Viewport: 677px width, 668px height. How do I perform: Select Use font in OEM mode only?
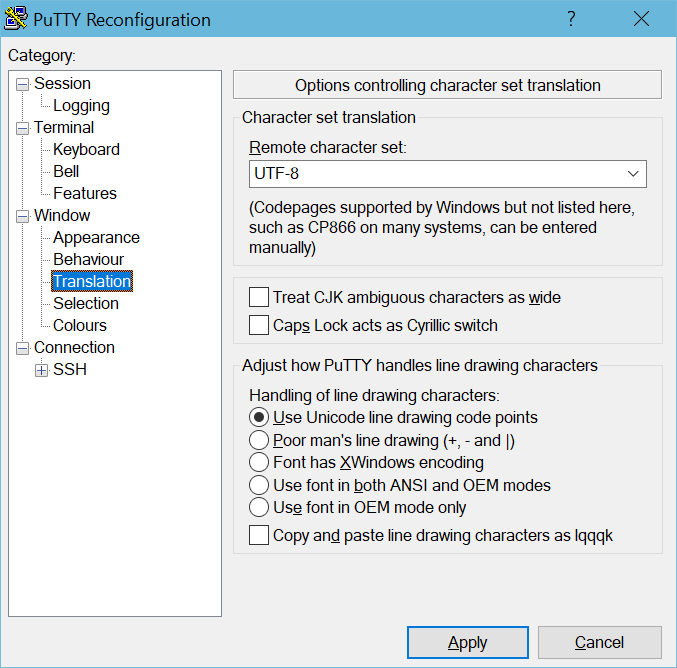tap(259, 507)
